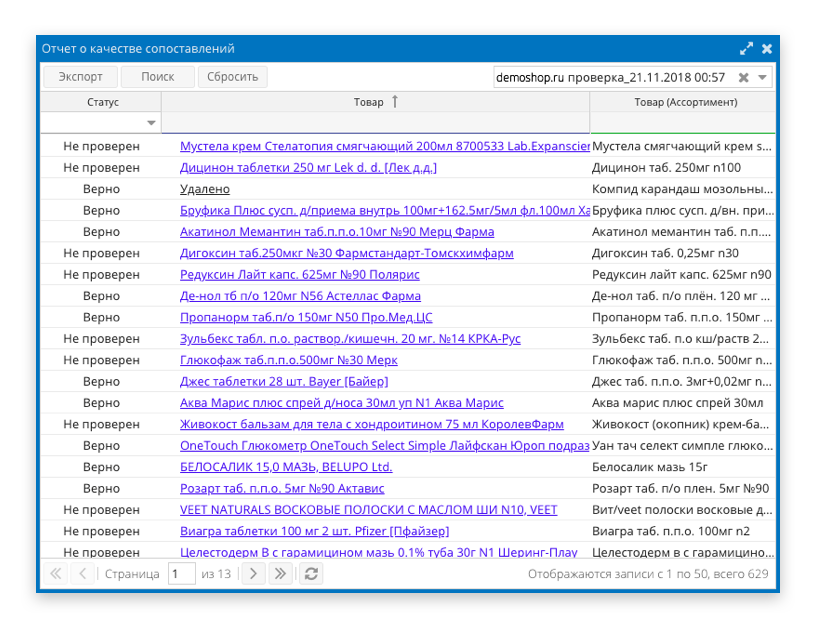The width and height of the screenshot is (819, 634).
Task: Open БЕЛОСАЛИК 15,0 МАЗЬ link
Action: (286, 467)
